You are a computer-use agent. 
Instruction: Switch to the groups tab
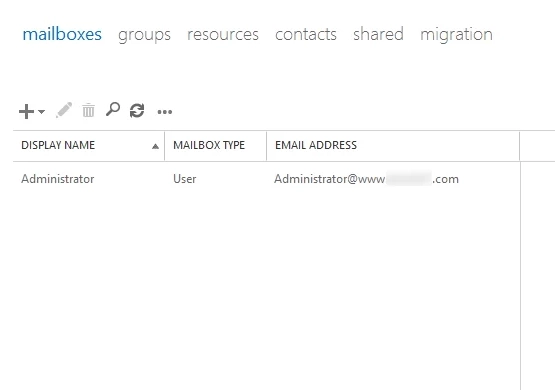point(144,35)
